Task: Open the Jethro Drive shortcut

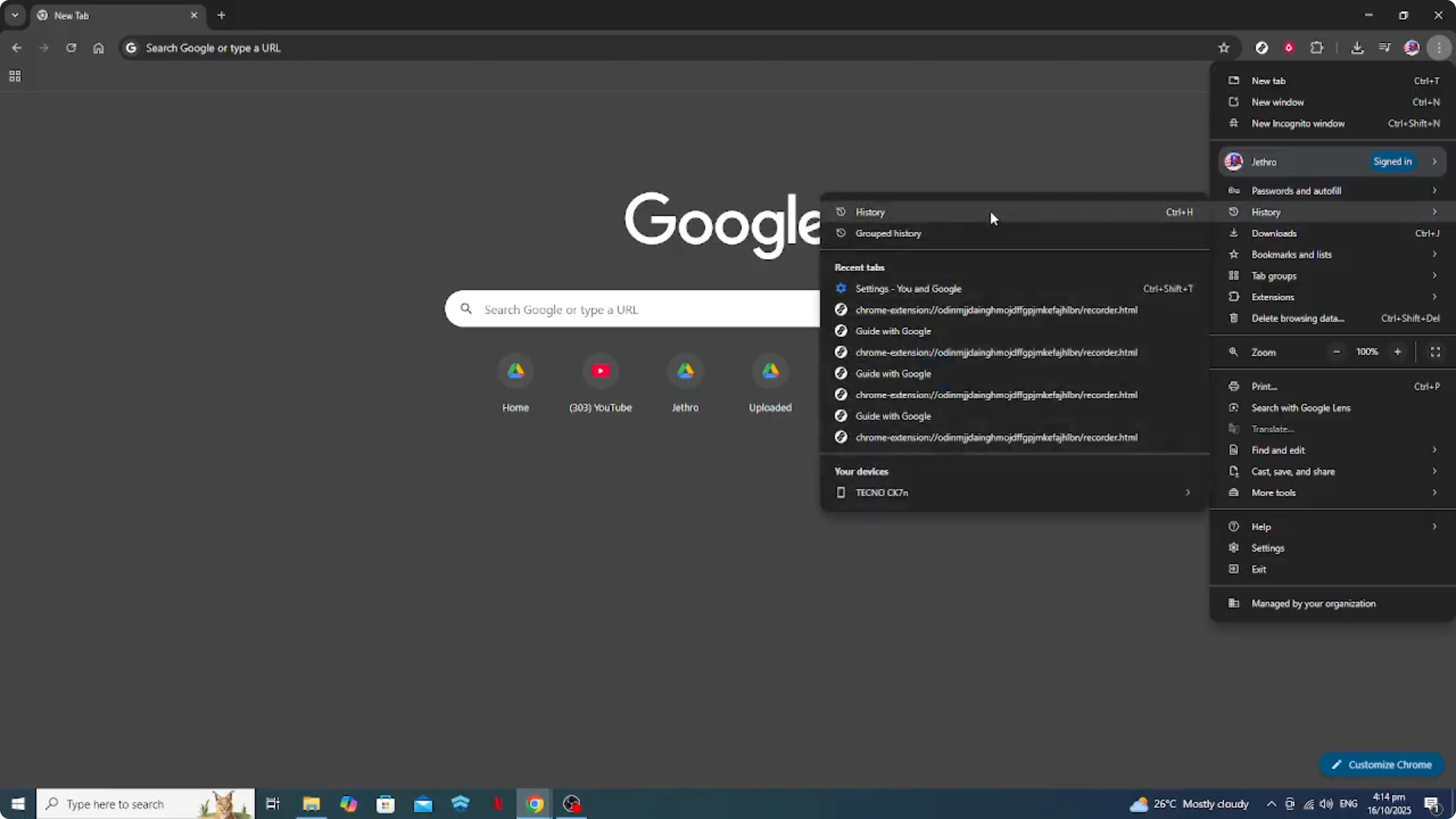Action: (685, 372)
